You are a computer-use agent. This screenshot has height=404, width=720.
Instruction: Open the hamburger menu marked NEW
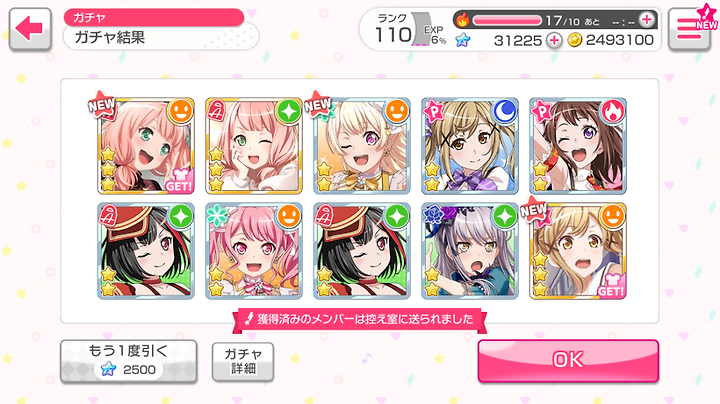688,29
